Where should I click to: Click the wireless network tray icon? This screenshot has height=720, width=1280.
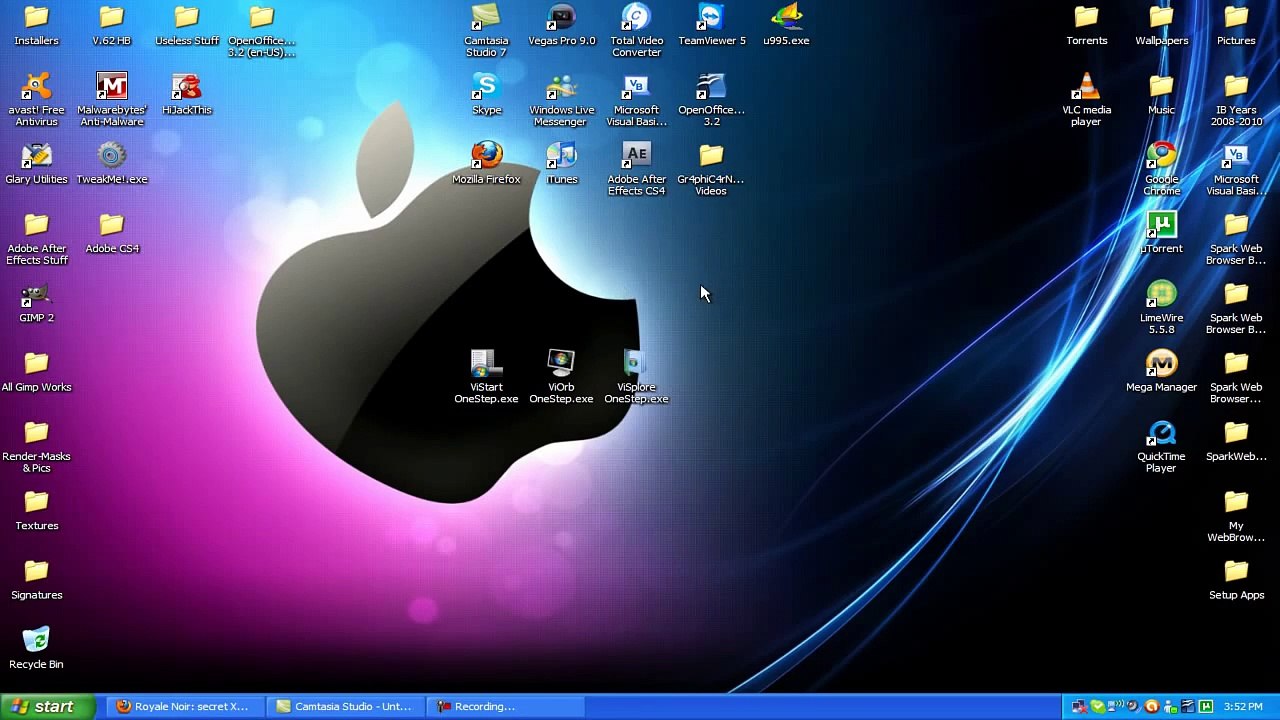point(1115,707)
